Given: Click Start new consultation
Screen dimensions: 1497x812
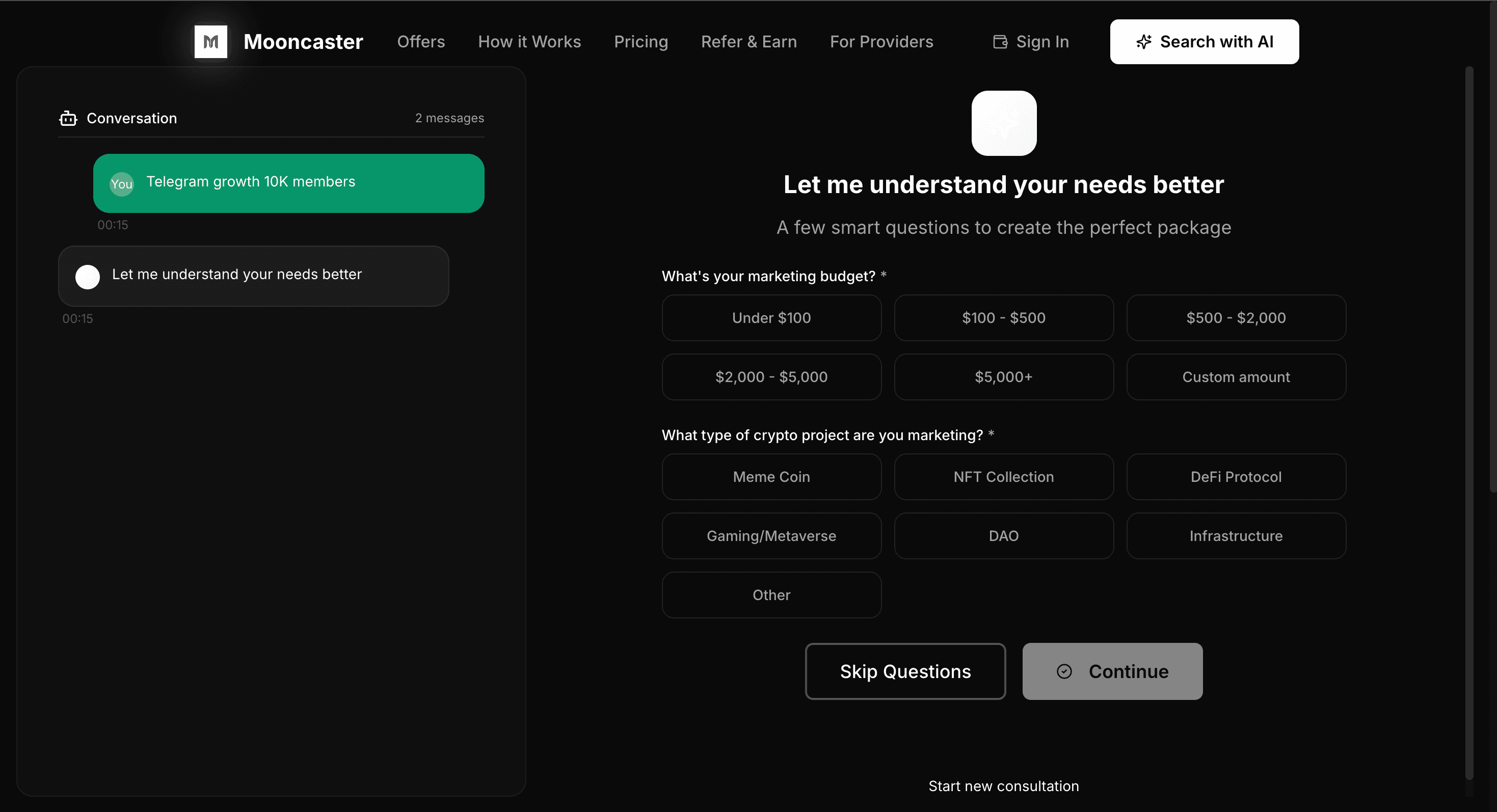Looking at the screenshot, I should pos(1004,786).
